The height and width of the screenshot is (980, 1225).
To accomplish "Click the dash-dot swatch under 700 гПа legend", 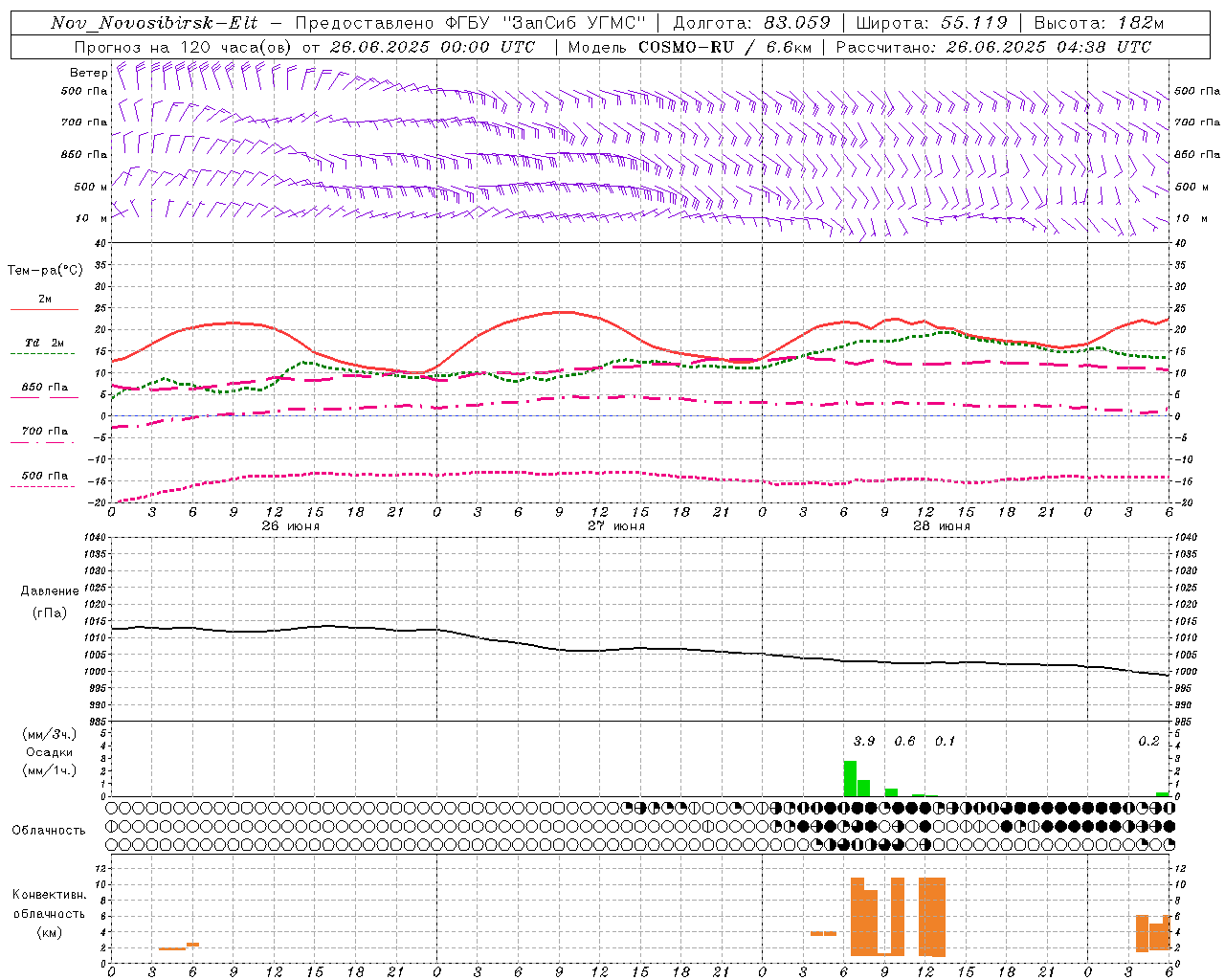I will point(42,442).
